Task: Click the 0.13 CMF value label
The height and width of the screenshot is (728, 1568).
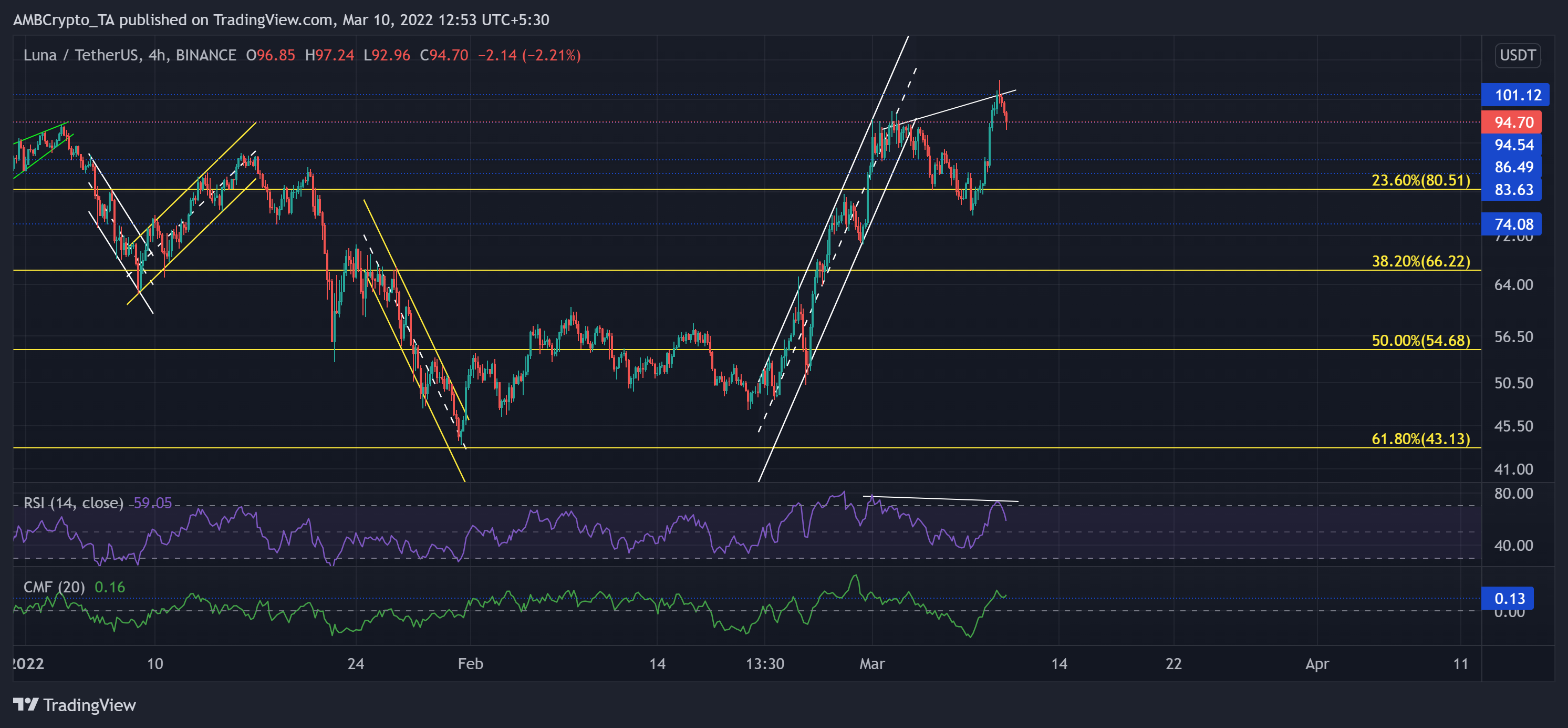Action: pos(1508,599)
